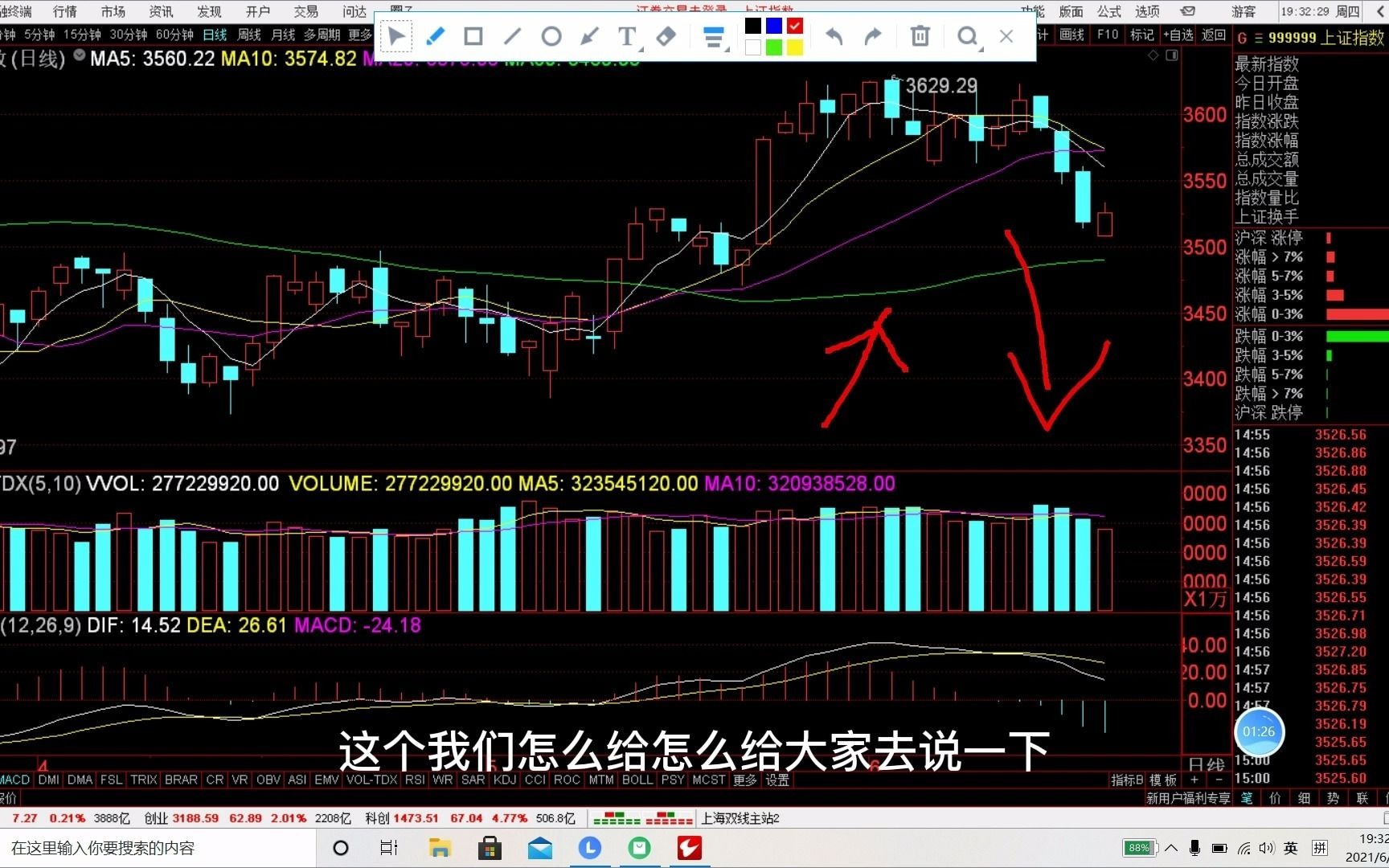The image size is (1389, 868).
Task: Select the RSI indicator tab
Action: tap(415, 780)
